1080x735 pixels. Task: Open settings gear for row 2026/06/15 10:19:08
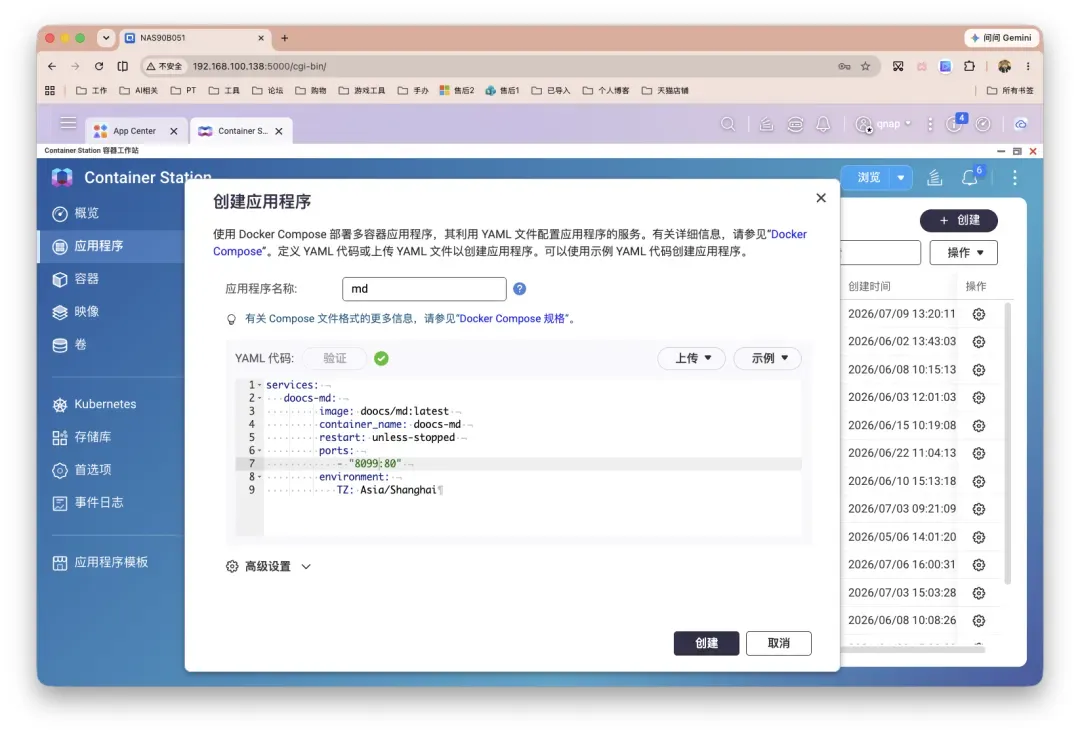[x=979, y=426]
